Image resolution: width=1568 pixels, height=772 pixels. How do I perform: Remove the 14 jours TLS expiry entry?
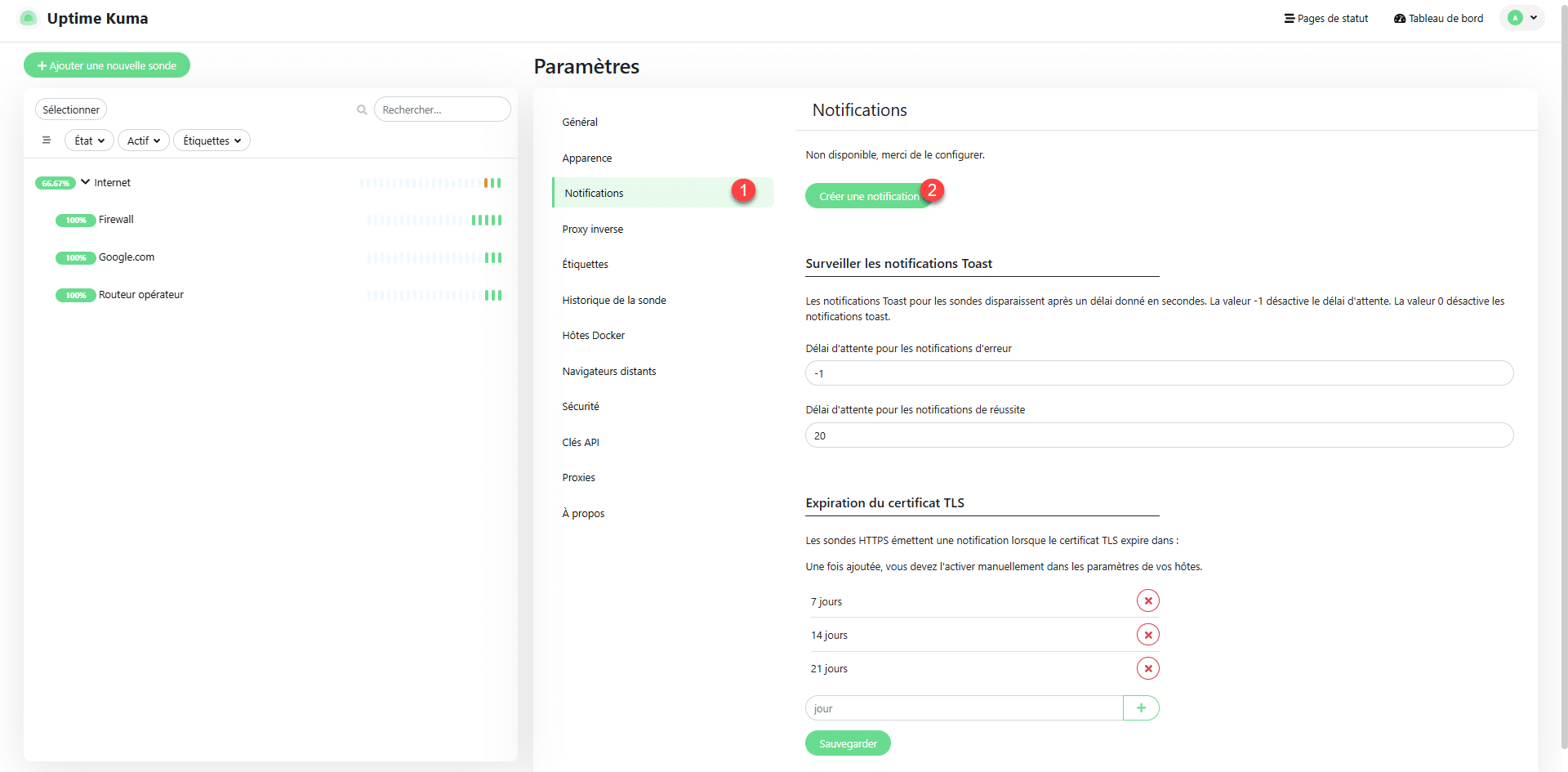tap(1147, 635)
